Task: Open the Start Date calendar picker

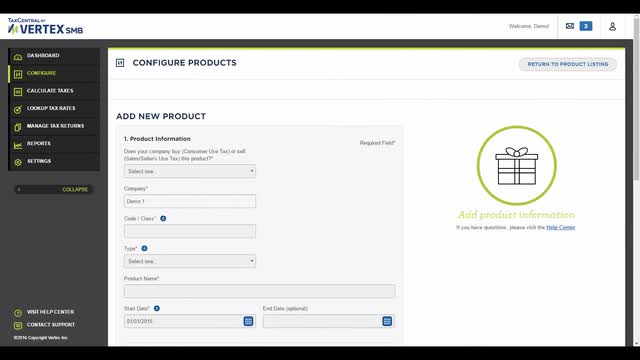Action: [x=248, y=321]
